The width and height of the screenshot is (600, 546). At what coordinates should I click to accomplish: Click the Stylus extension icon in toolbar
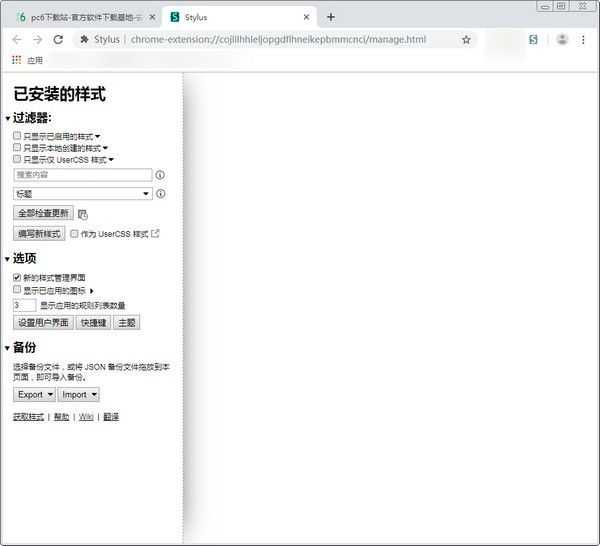click(x=533, y=39)
